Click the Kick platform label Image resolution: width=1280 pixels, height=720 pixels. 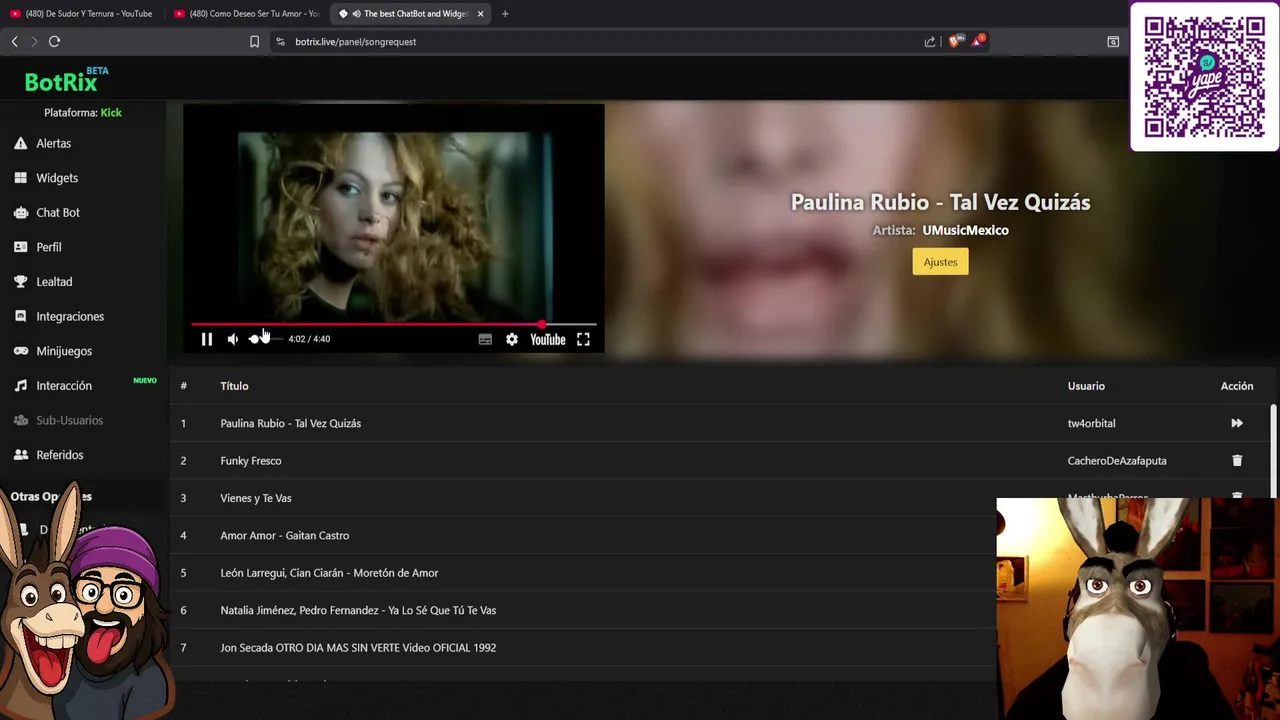111,113
